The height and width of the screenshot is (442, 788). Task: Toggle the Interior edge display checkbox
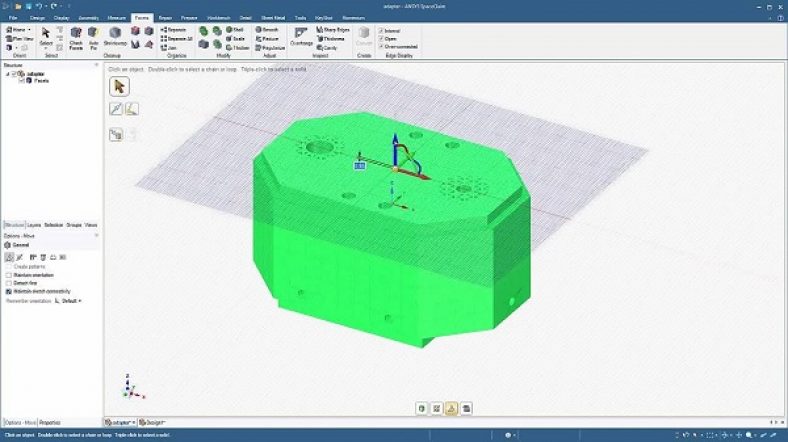click(381, 31)
